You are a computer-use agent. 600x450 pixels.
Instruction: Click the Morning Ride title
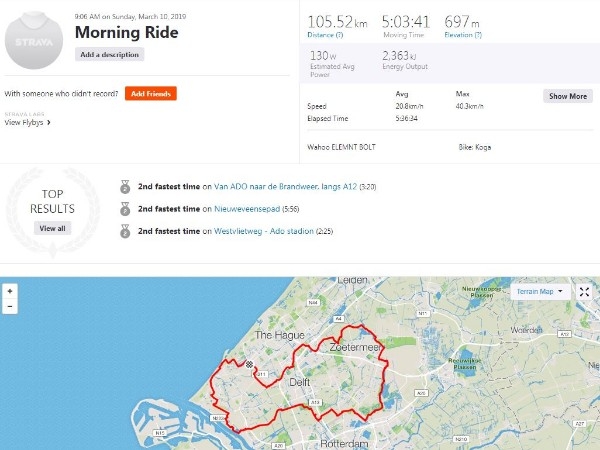coord(127,32)
